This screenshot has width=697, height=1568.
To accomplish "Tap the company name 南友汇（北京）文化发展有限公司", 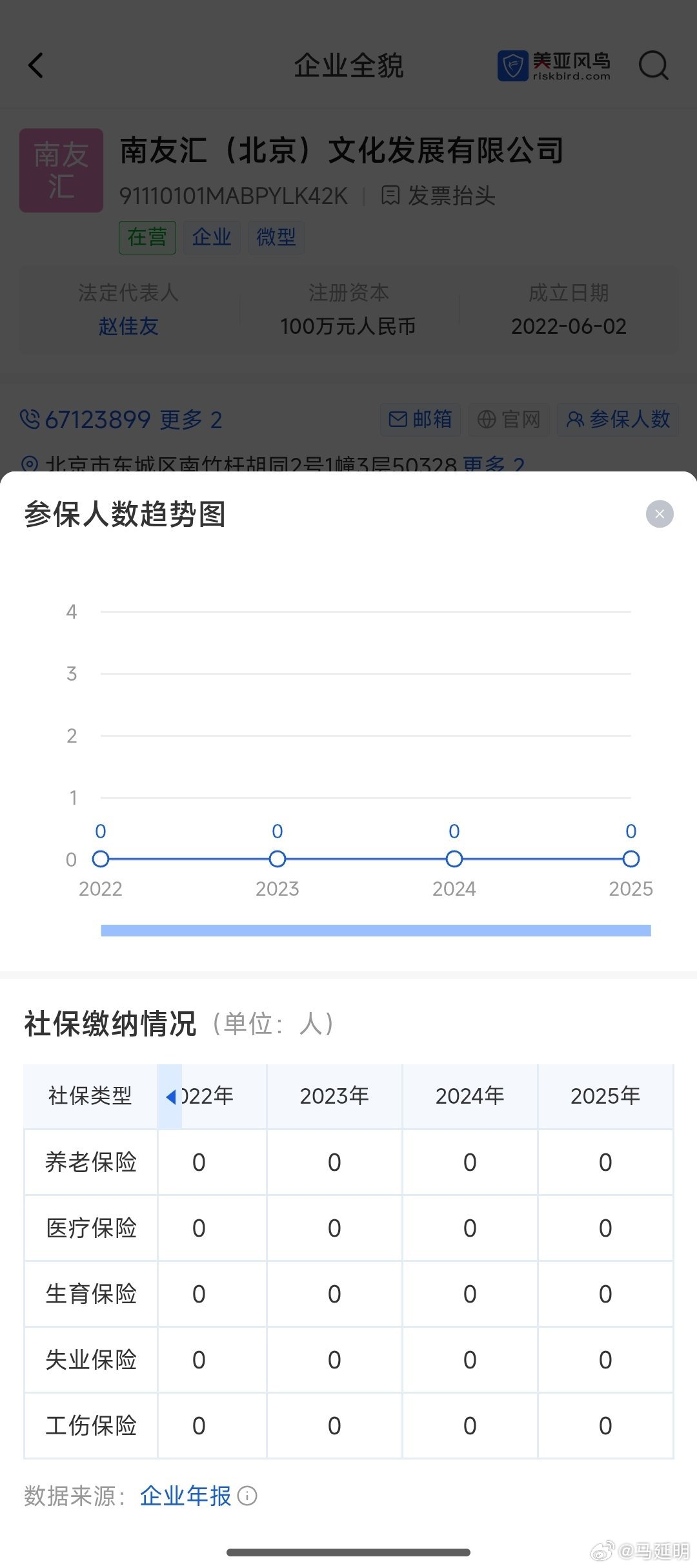I will [341, 151].
